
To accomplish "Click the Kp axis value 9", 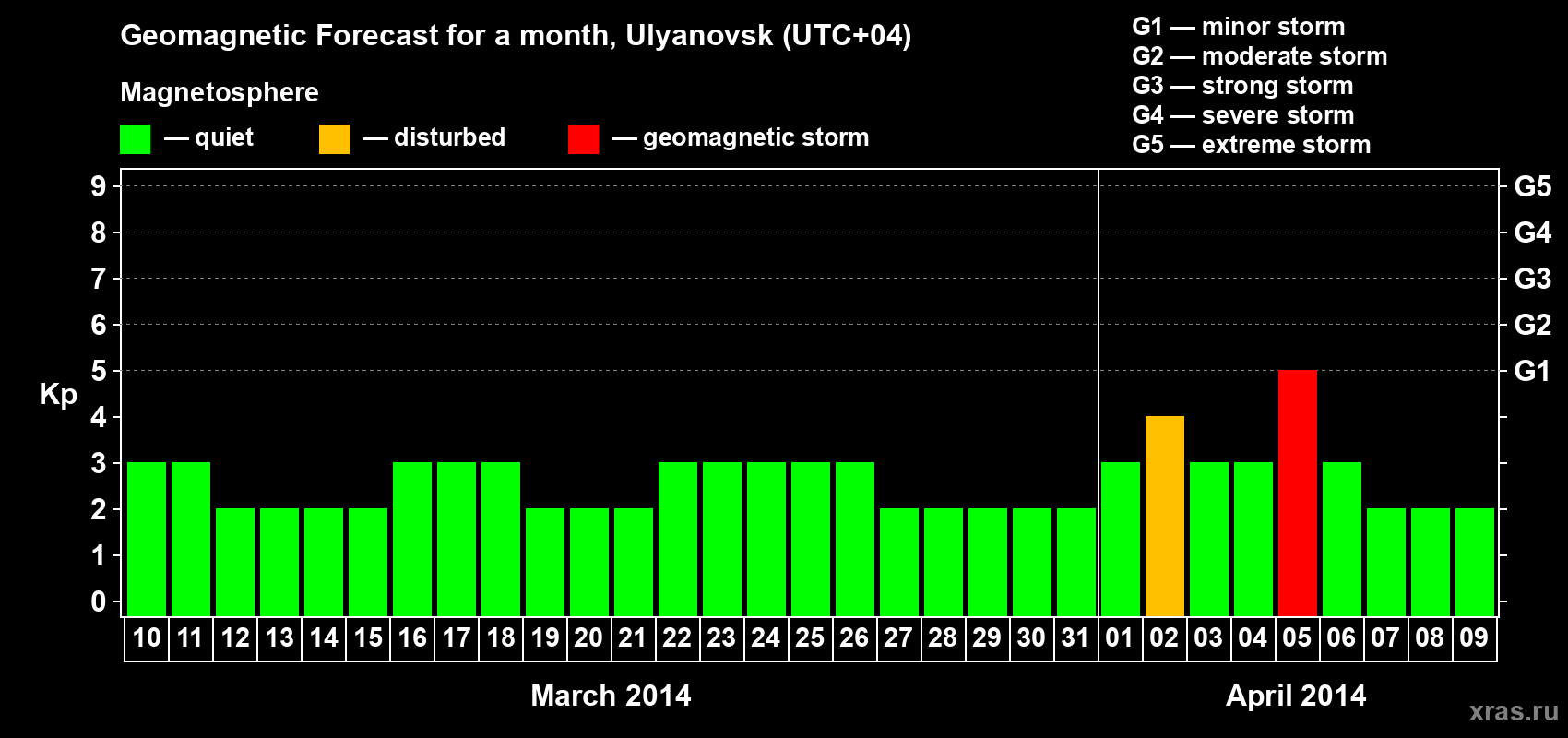I will [99, 186].
